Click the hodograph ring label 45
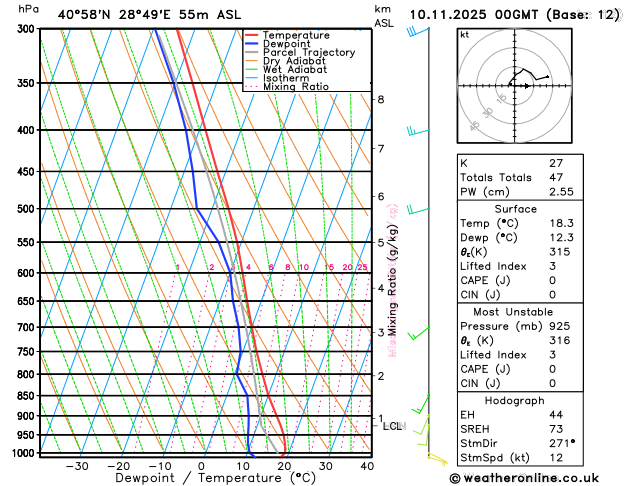 click(474, 126)
